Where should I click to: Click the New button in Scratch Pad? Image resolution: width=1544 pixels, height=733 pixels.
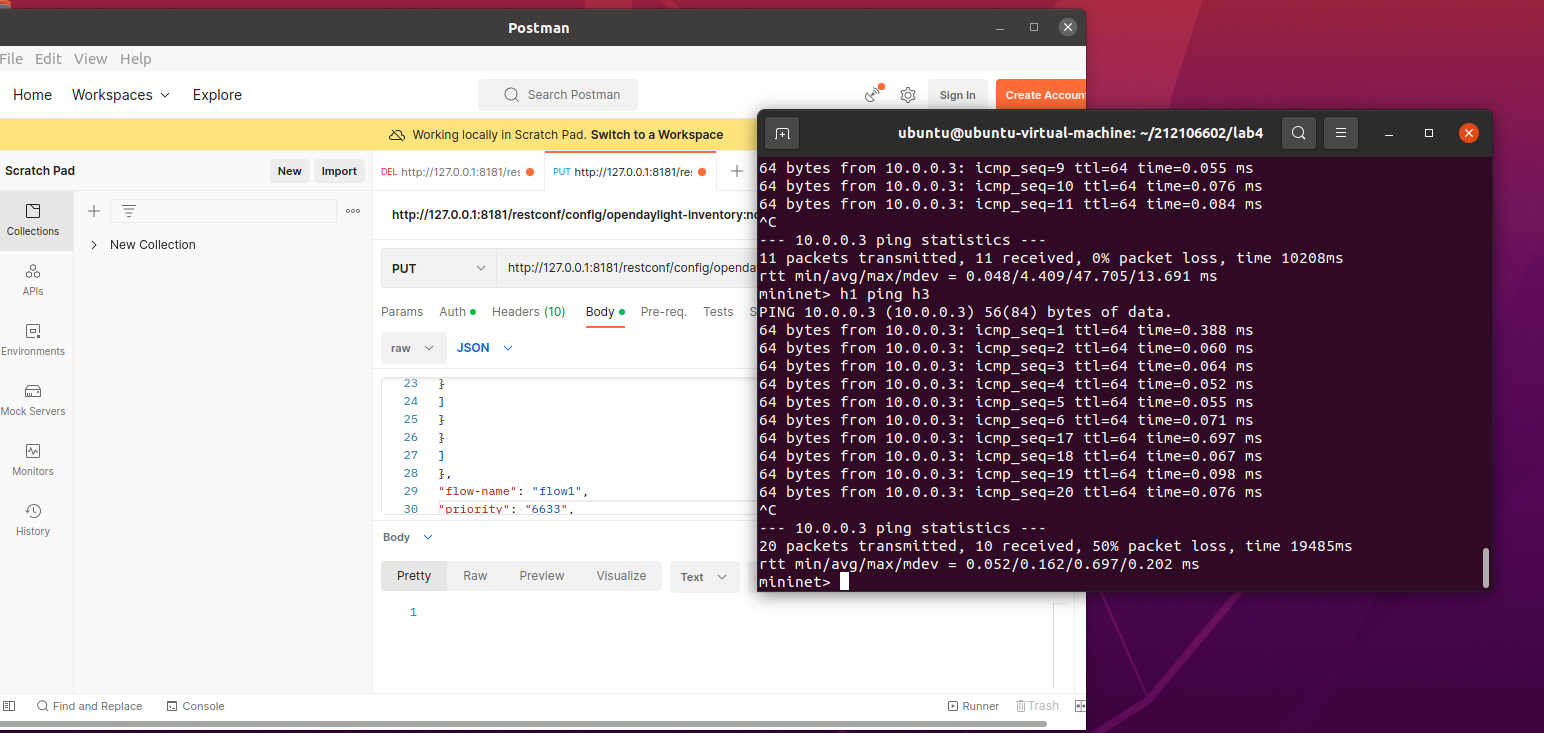point(290,171)
